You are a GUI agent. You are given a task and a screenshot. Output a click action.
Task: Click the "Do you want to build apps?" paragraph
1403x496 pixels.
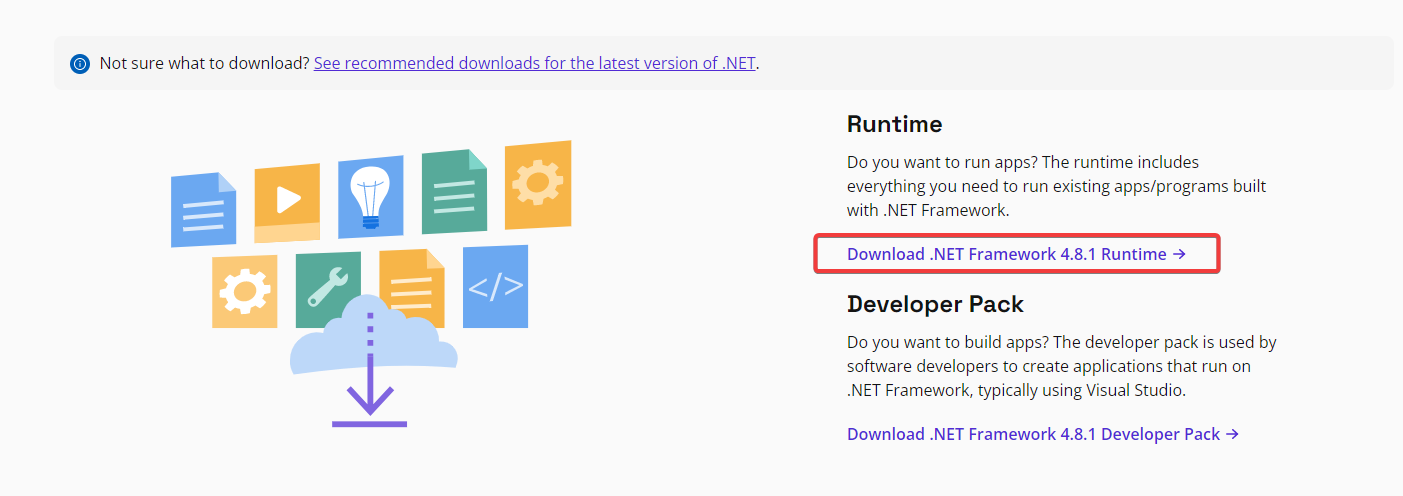click(1060, 366)
